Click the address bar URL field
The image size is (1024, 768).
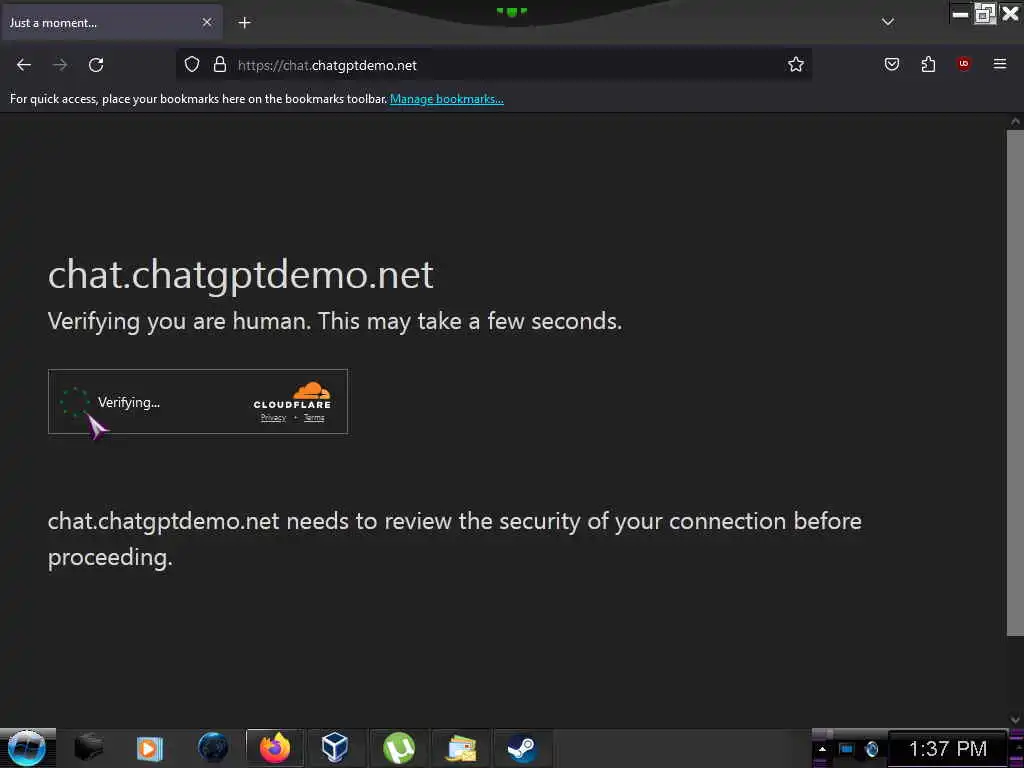point(494,65)
